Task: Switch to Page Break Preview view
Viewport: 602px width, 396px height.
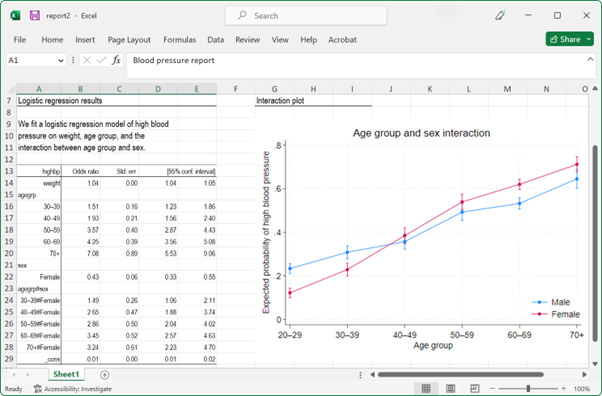Action: click(x=475, y=388)
